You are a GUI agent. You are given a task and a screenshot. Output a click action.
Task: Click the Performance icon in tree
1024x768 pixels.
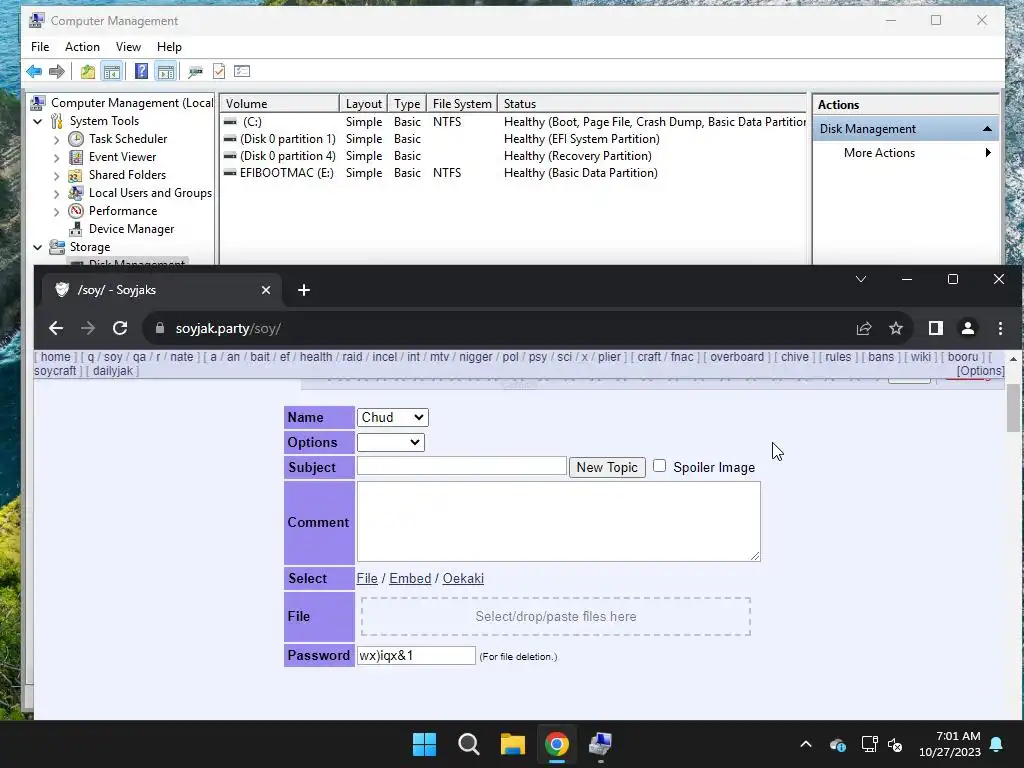click(76, 211)
